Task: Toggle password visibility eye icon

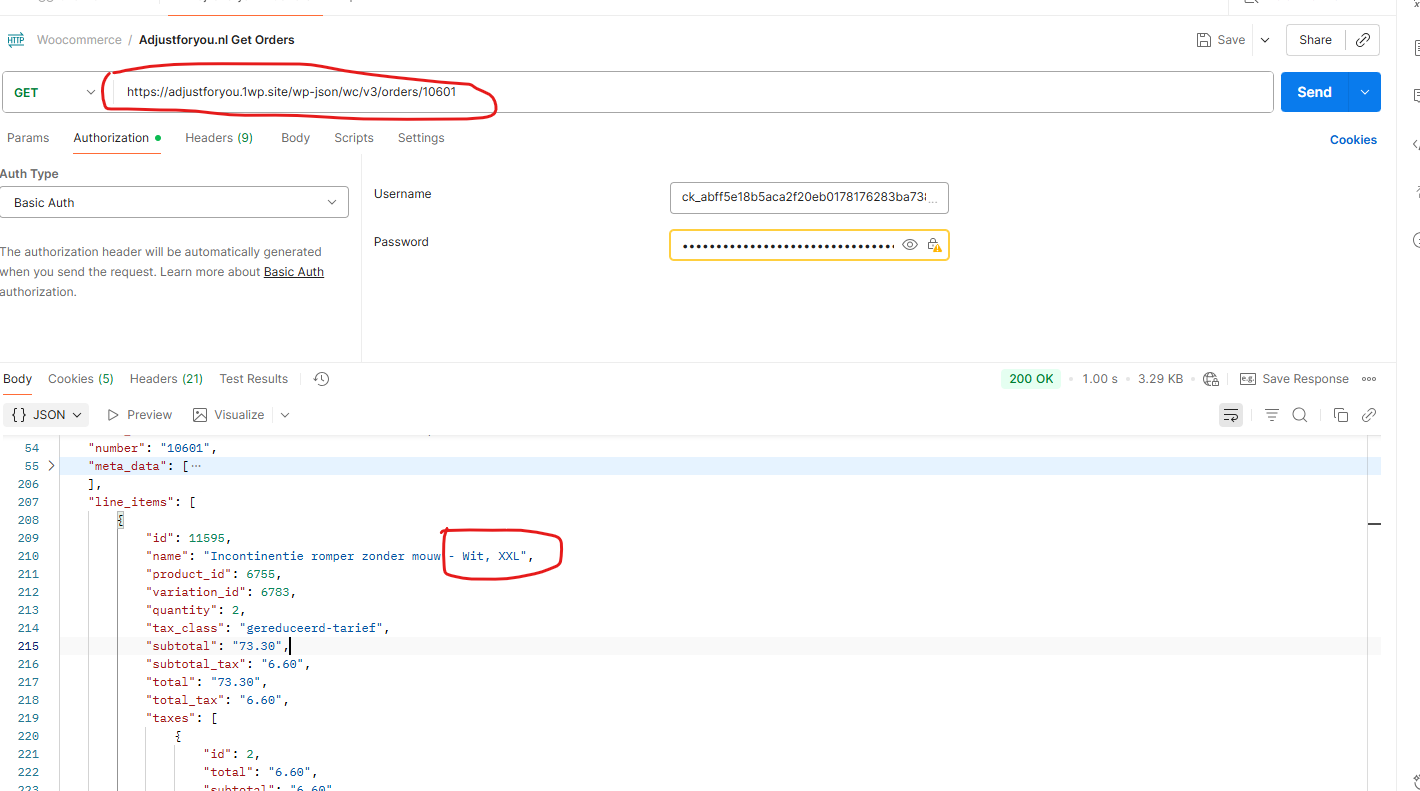Action: [x=910, y=245]
